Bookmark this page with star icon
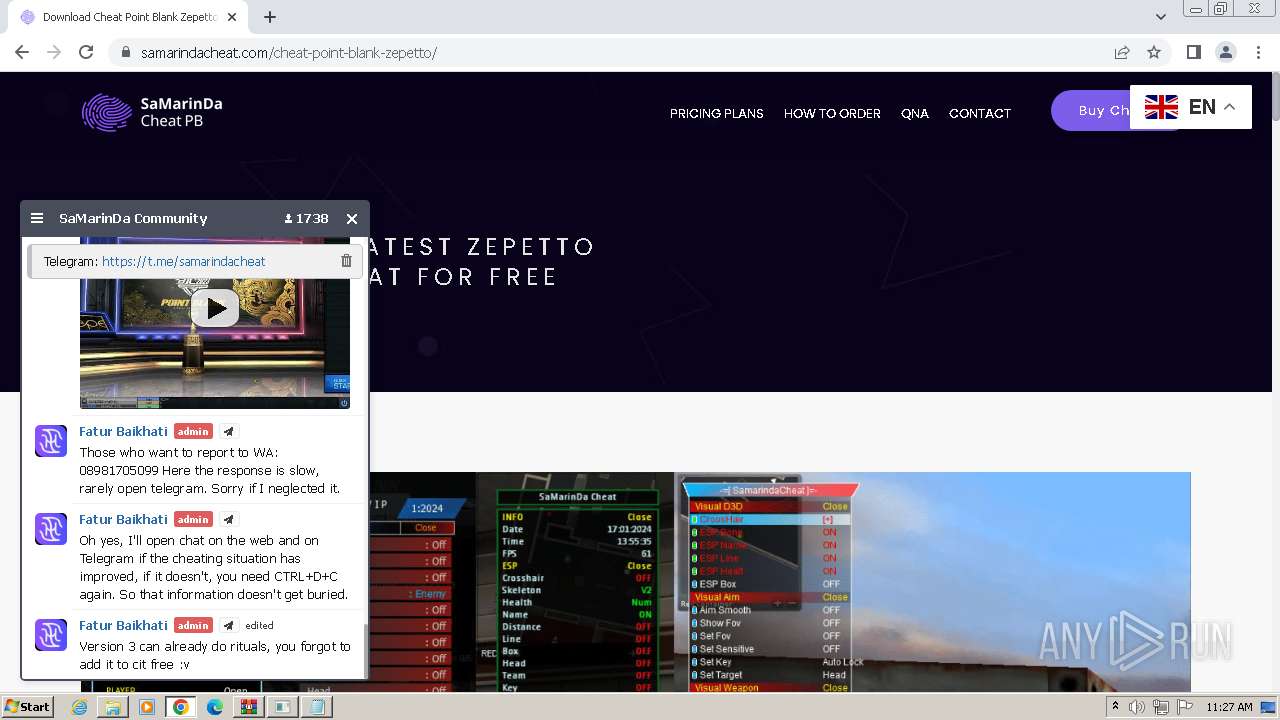 click(x=1154, y=52)
